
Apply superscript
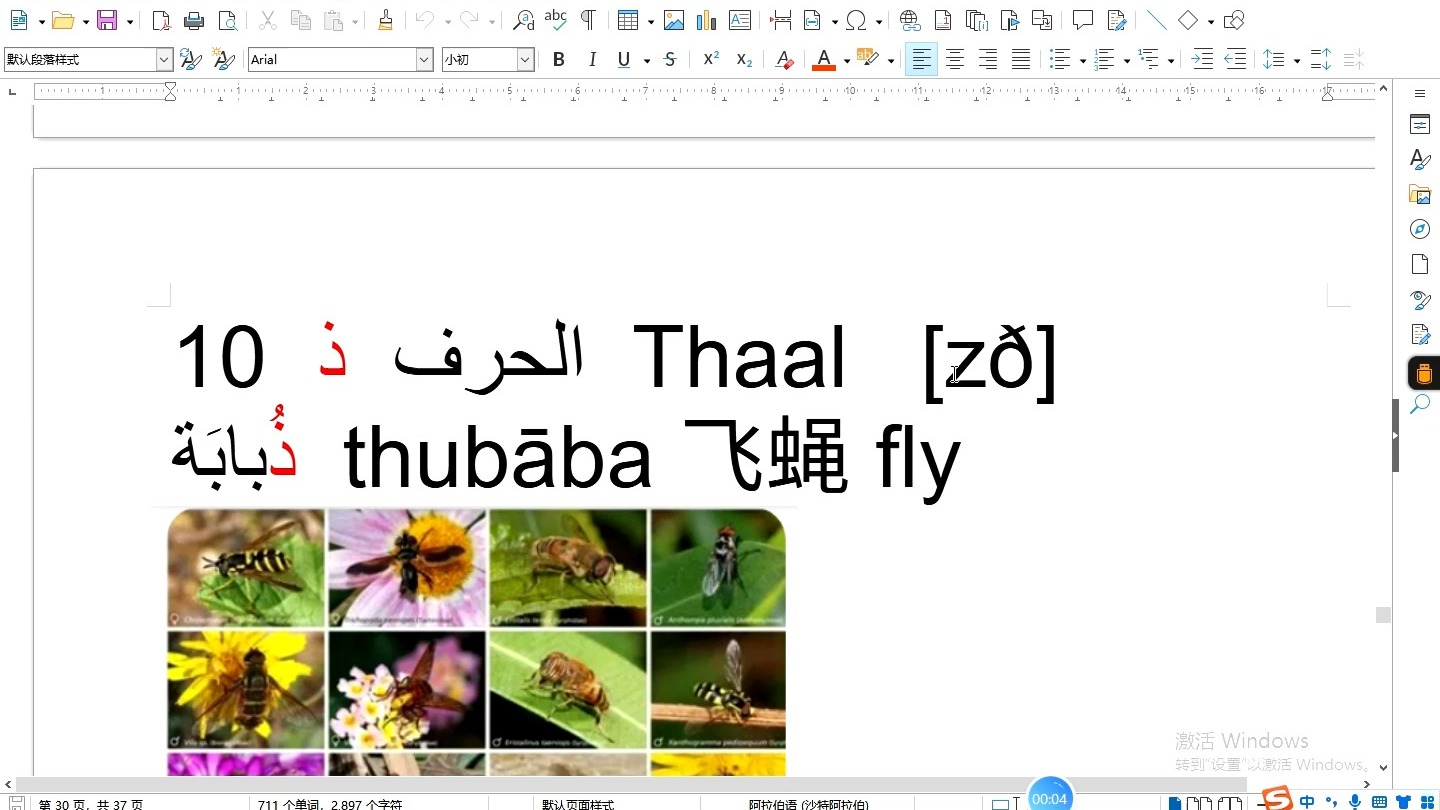pyautogui.click(x=711, y=60)
